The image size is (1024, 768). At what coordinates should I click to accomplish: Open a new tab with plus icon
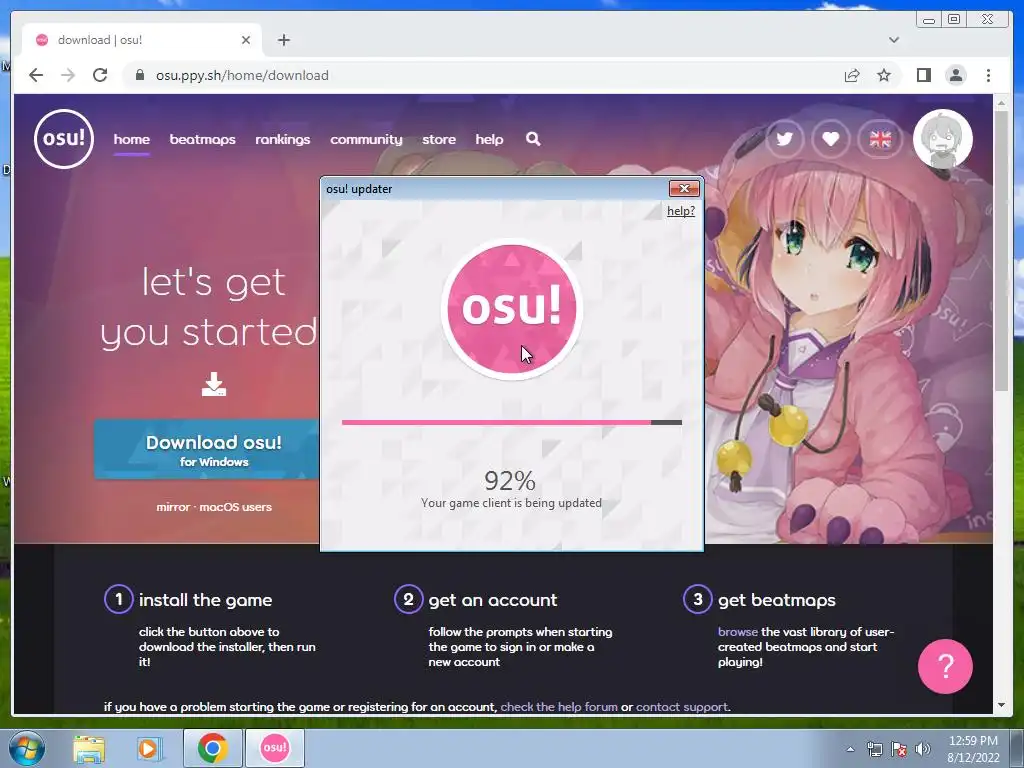pos(283,40)
